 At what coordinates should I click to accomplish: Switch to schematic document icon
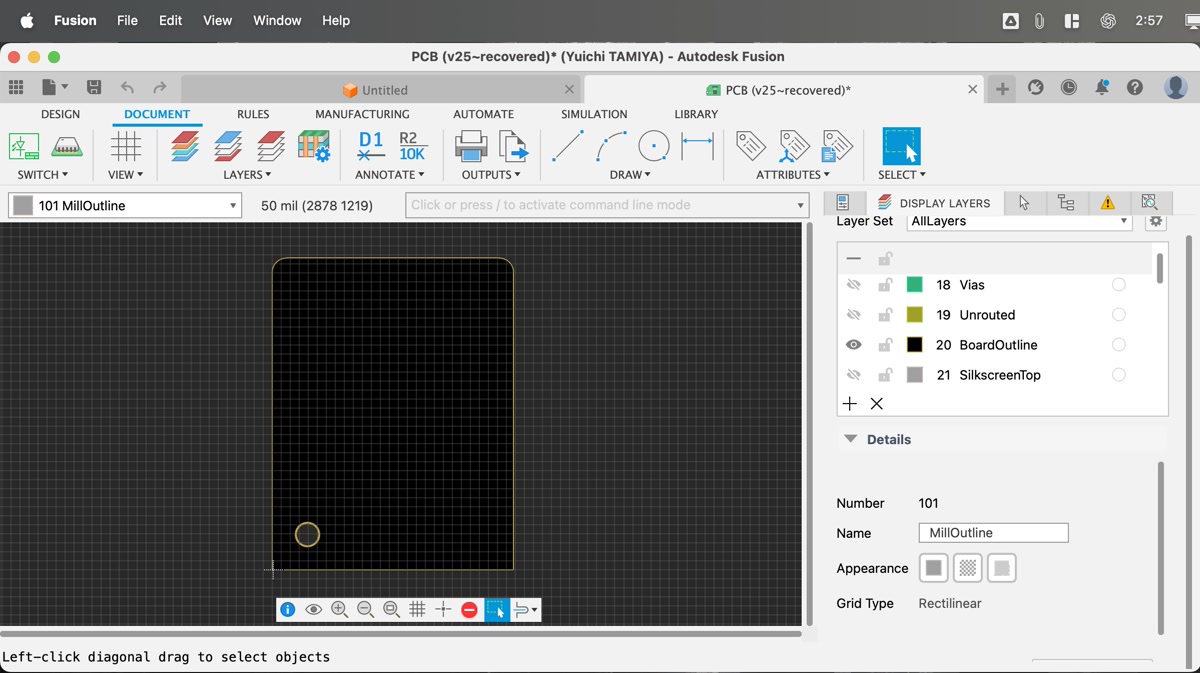click(x=24, y=146)
